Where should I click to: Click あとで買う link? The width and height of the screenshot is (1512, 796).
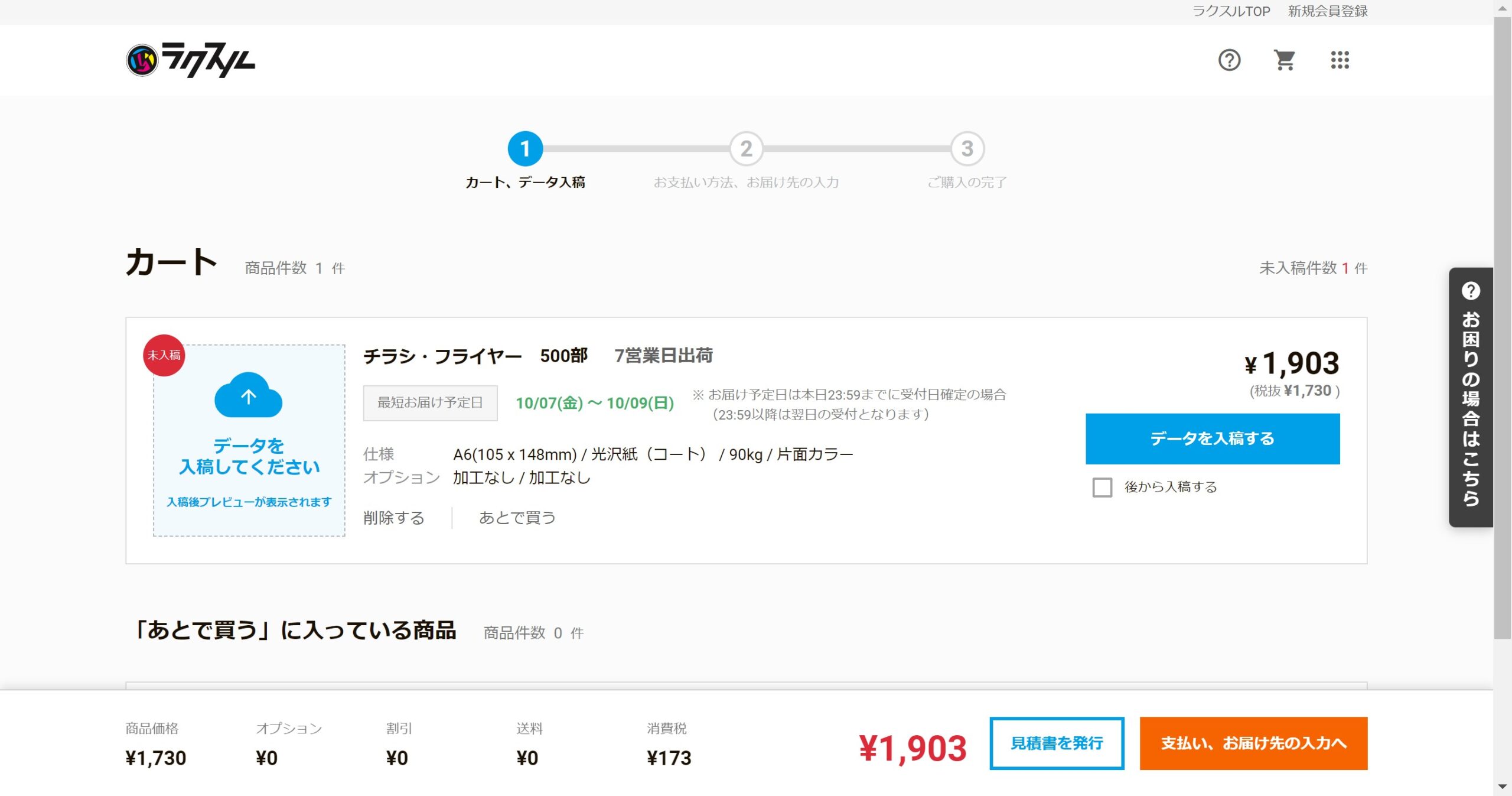pos(517,518)
